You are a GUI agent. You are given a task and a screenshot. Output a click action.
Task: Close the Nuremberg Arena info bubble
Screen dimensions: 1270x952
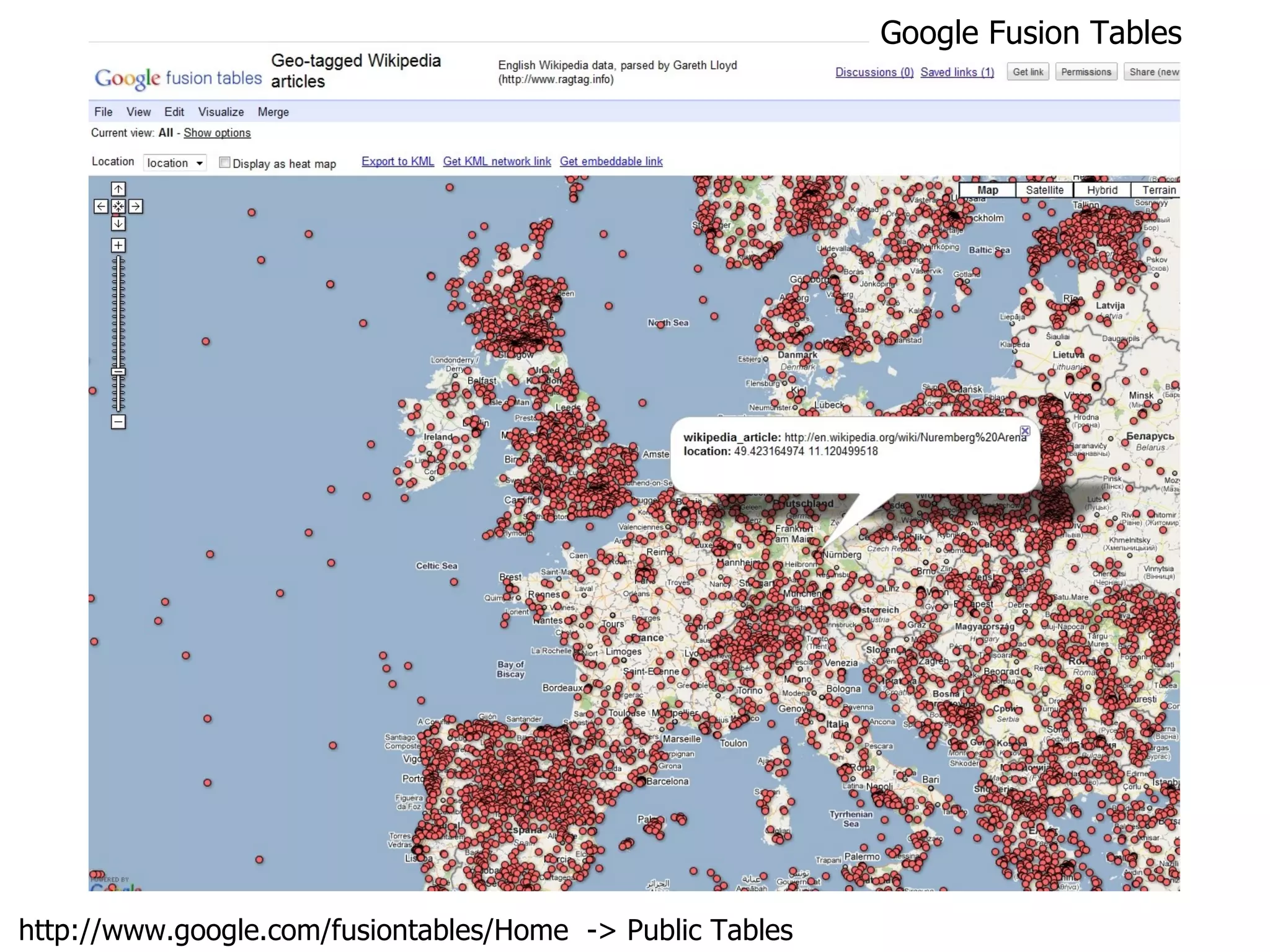click(x=1025, y=430)
